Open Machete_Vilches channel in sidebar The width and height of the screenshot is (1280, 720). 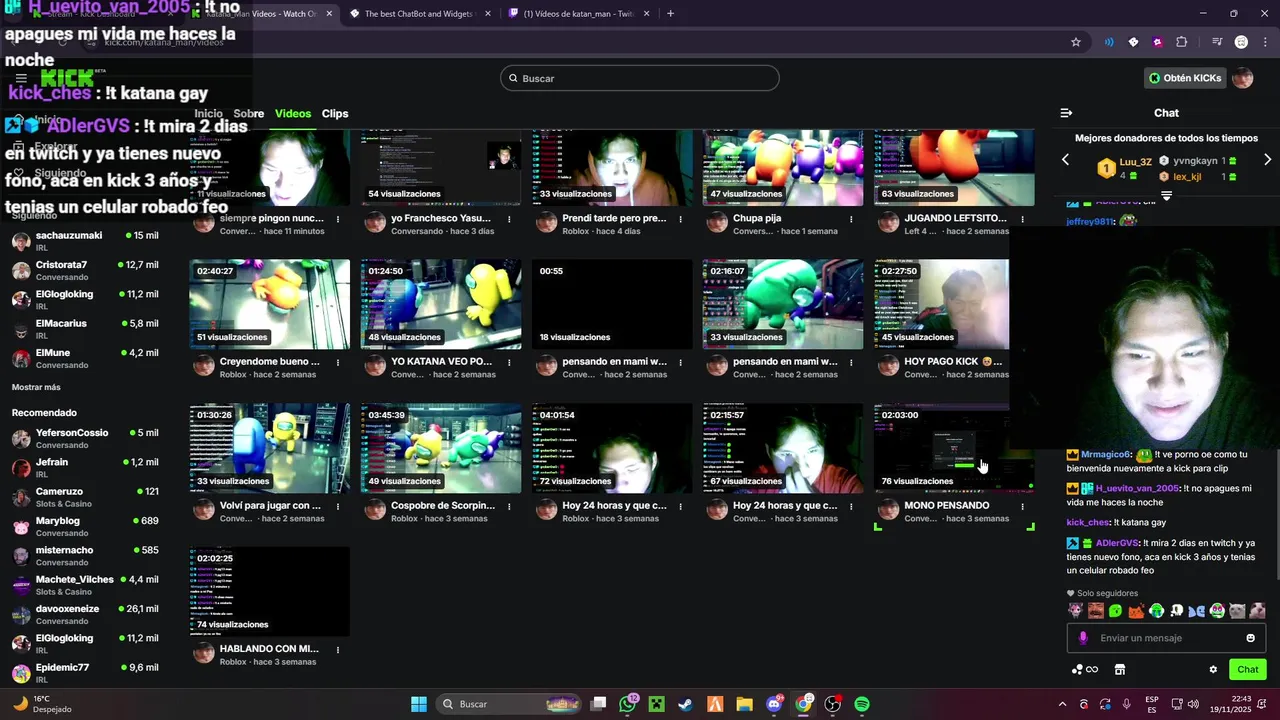[x=85, y=585]
